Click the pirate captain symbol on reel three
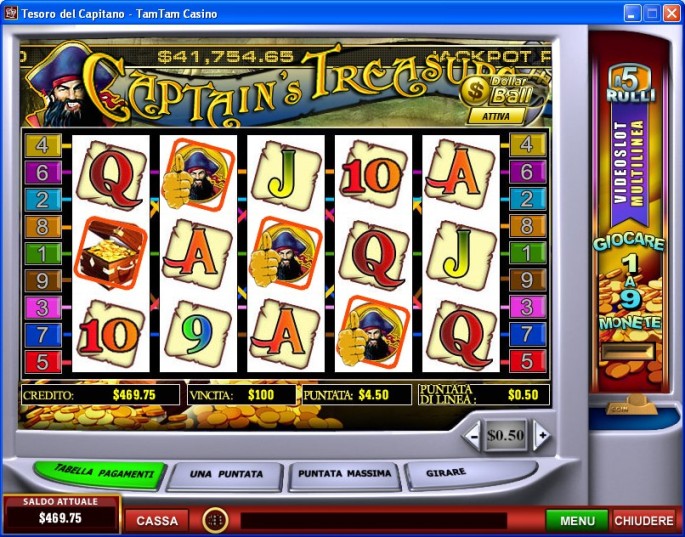Screen dimensions: 685x537 click(286, 253)
